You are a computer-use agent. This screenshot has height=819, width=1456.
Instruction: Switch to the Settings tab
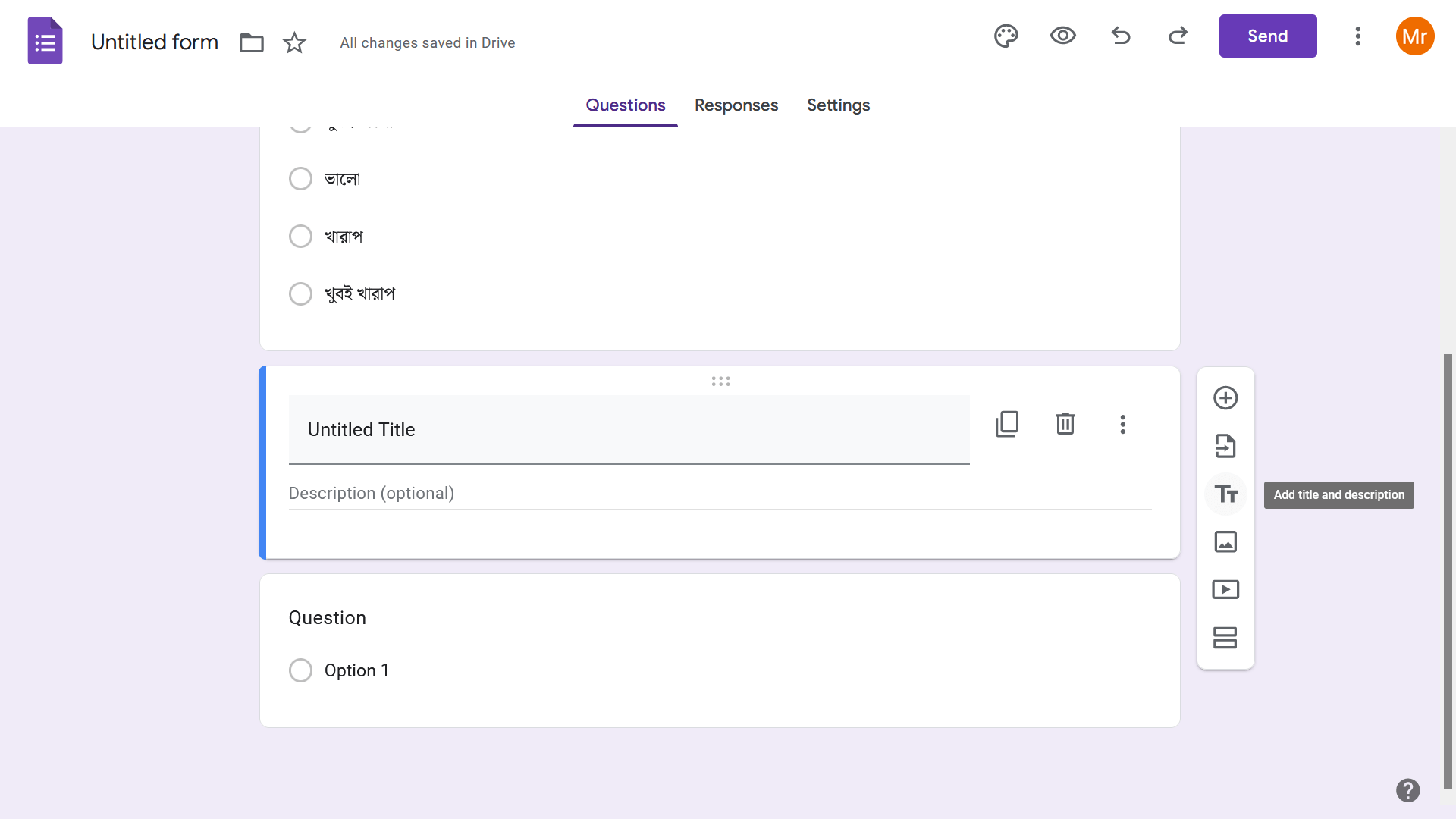(x=838, y=105)
